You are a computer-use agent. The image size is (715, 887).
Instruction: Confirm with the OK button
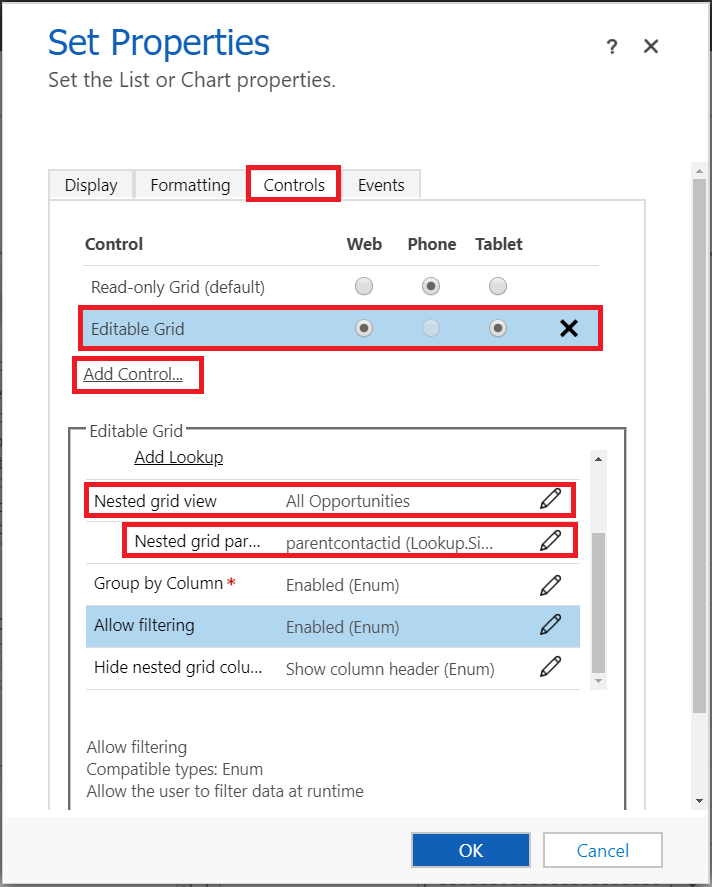click(471, 850)
